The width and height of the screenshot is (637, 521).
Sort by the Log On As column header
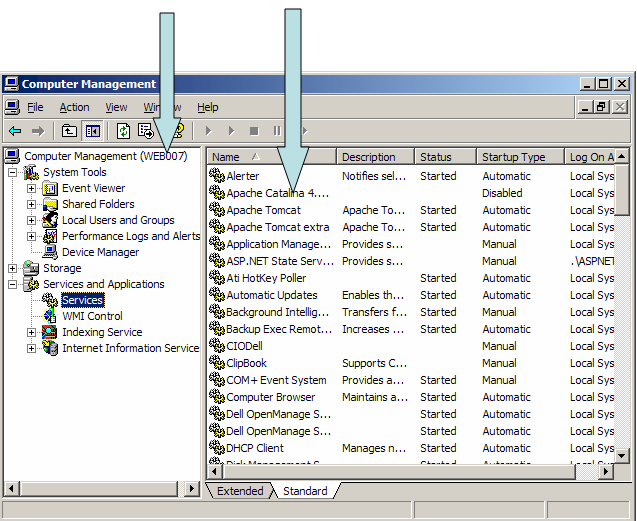pos(590,157)
